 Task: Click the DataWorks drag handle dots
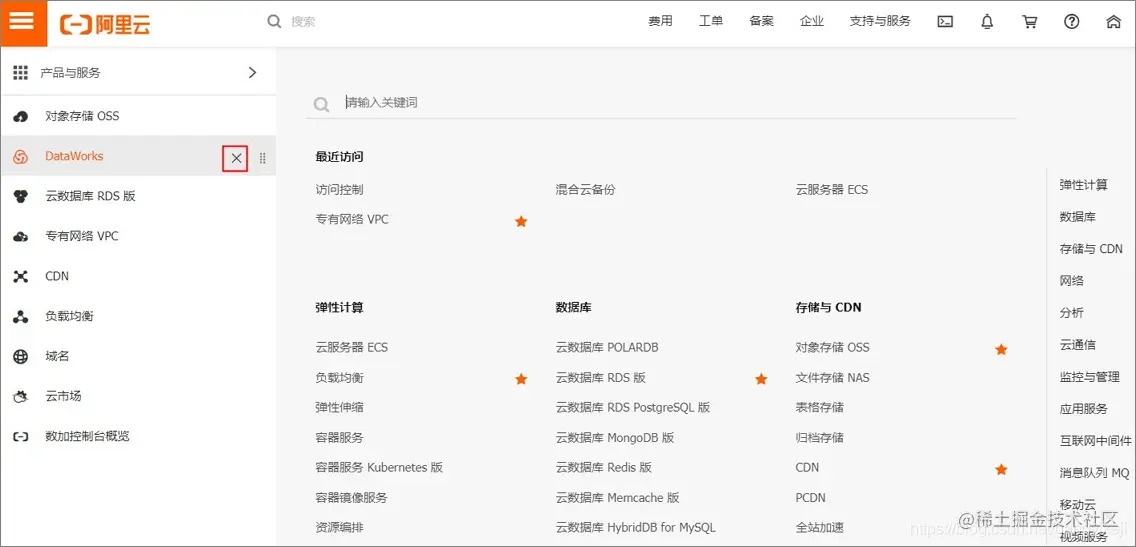tap(262, 158)
